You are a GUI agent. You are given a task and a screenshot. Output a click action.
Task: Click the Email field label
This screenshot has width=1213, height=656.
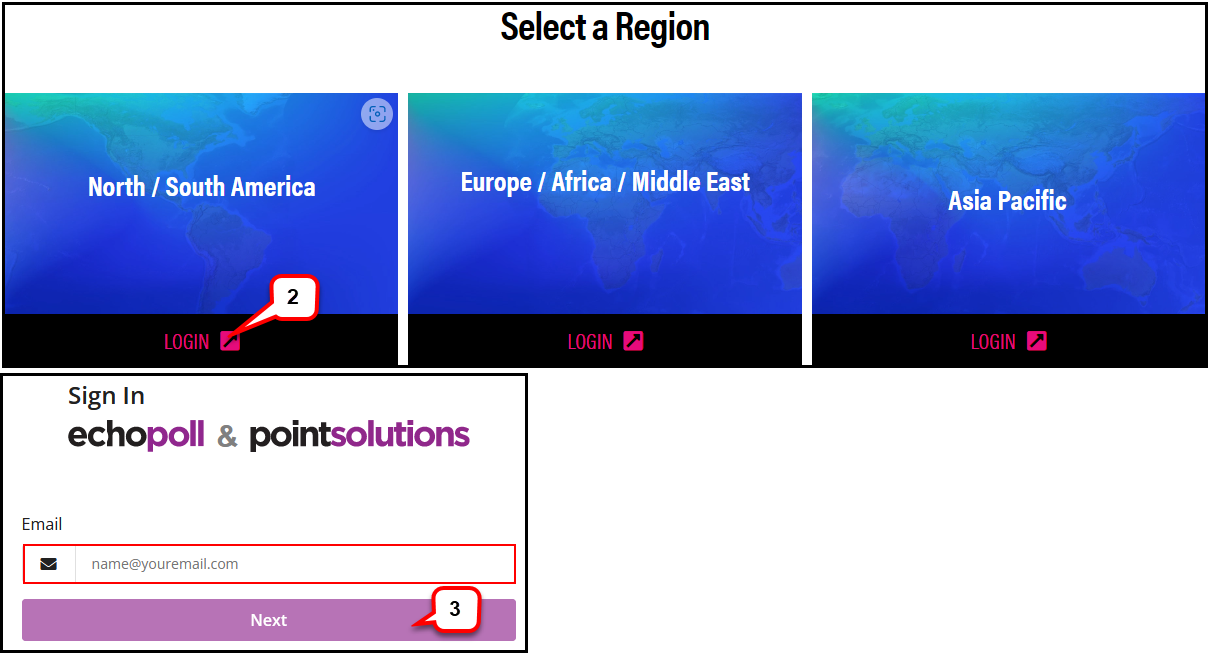(42, 524)
